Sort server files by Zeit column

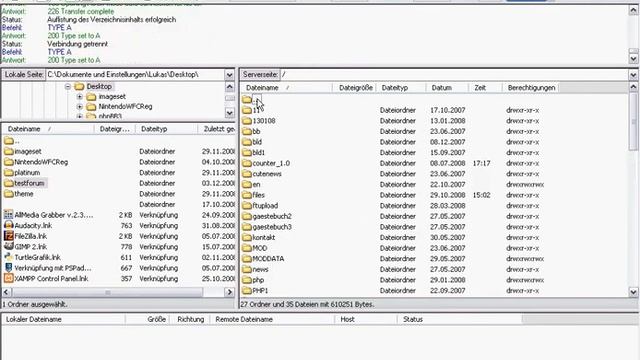[486, 88]
